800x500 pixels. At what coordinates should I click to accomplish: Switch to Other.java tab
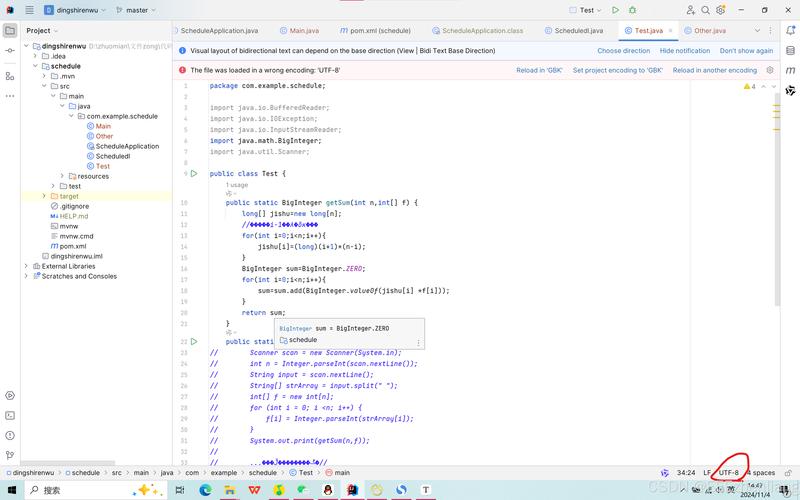click(x=705, y=31)
